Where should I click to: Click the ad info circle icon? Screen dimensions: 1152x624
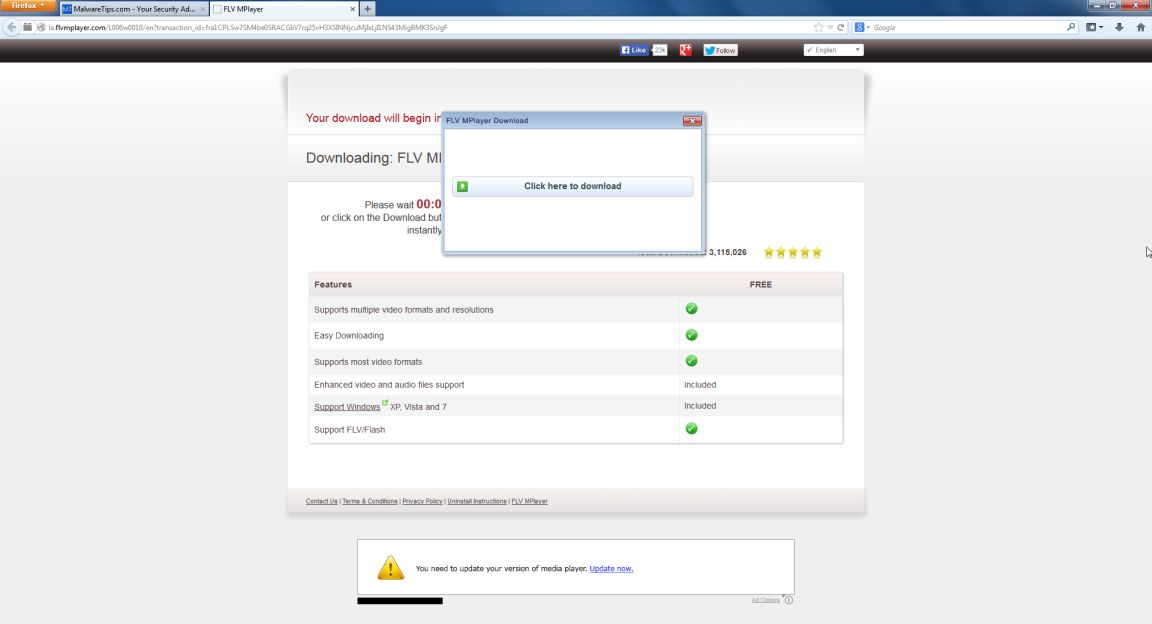point(788,600)
